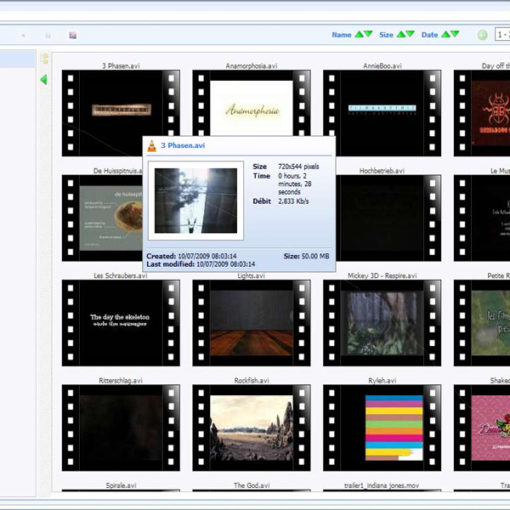Click the Lights.avi file name
The image size is (510, 510).
pos(251,276)
